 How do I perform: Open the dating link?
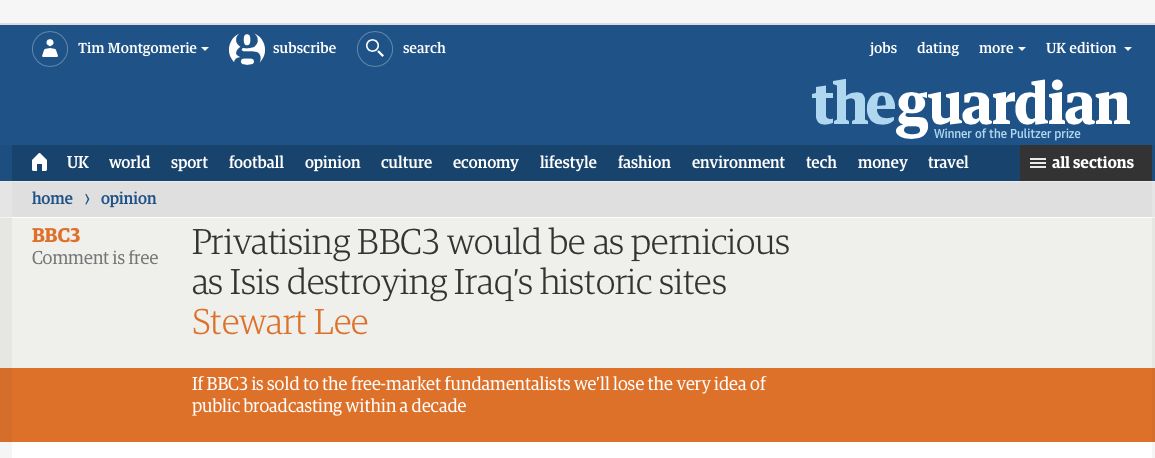(x=937, y=49)
